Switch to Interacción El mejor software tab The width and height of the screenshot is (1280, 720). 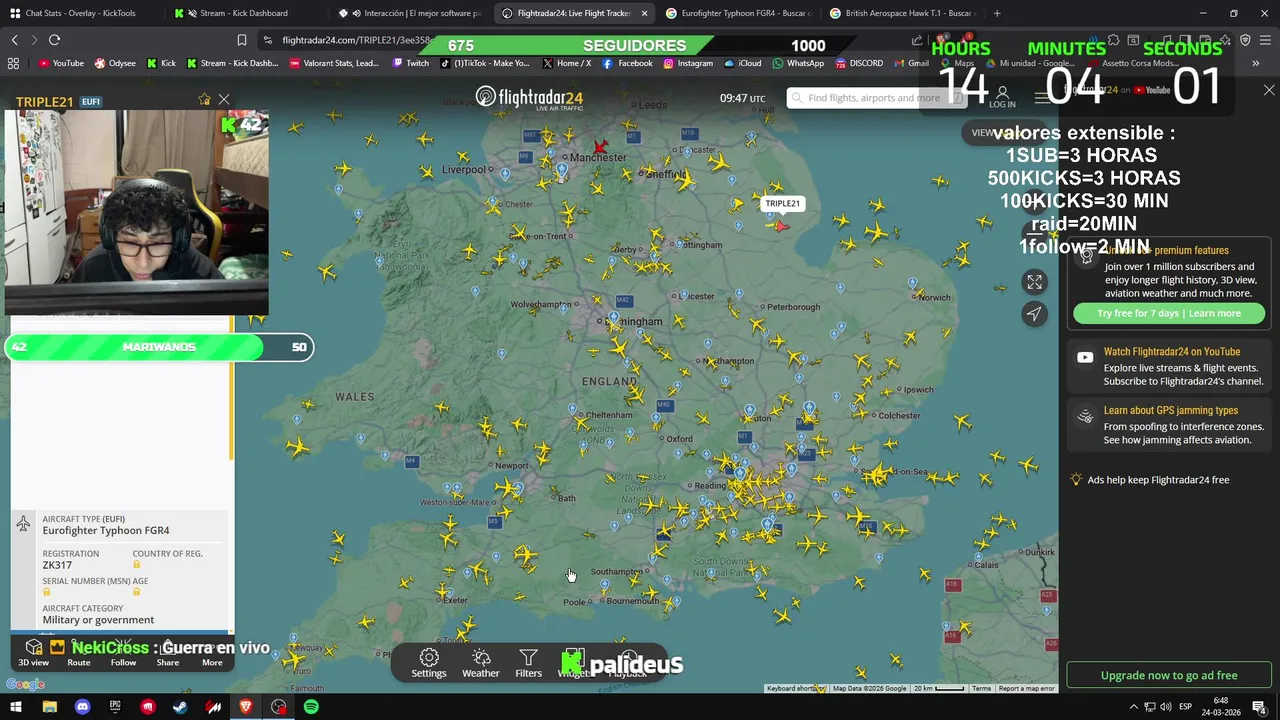coord(412,13)
